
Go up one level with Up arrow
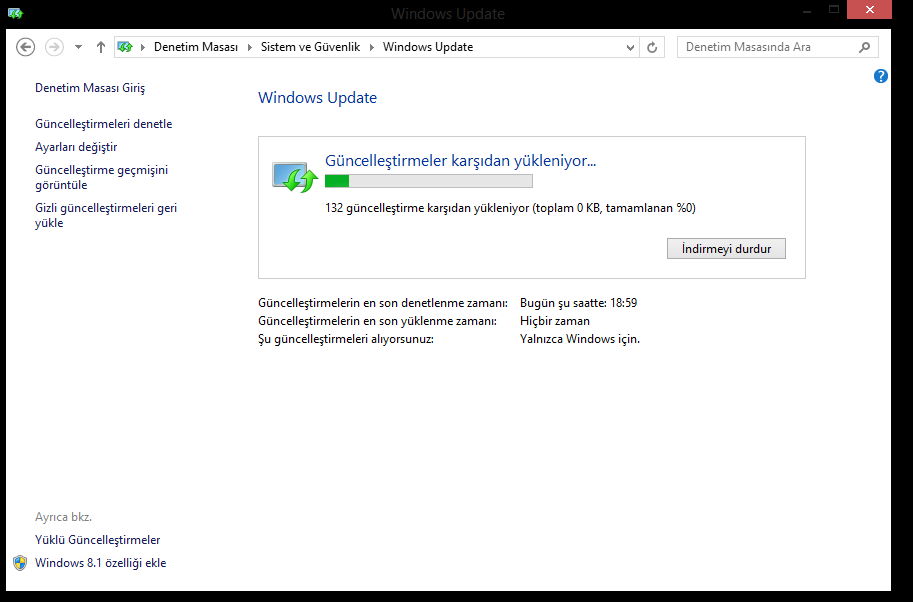pos(101,47)
